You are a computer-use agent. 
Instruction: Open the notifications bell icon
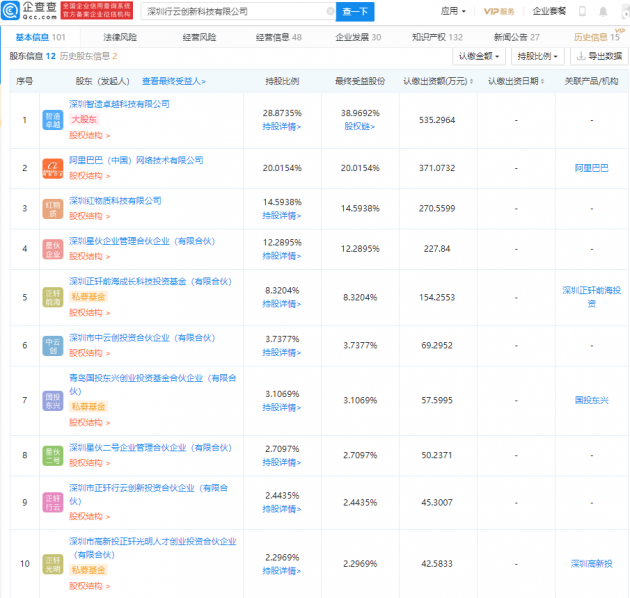click(603, 11)
